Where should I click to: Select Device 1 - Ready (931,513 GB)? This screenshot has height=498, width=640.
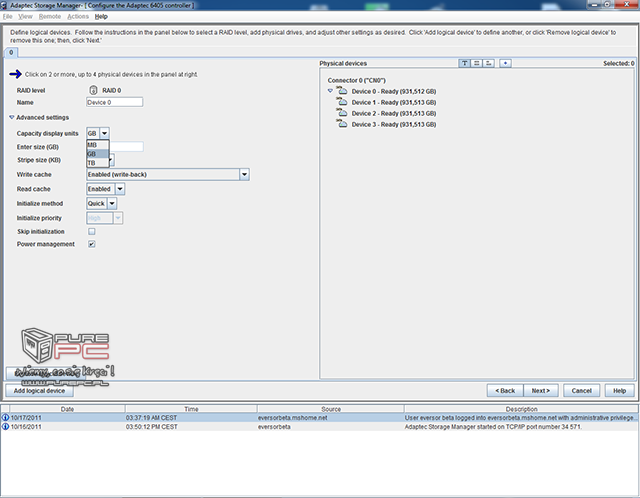click(x=394, y=102)
